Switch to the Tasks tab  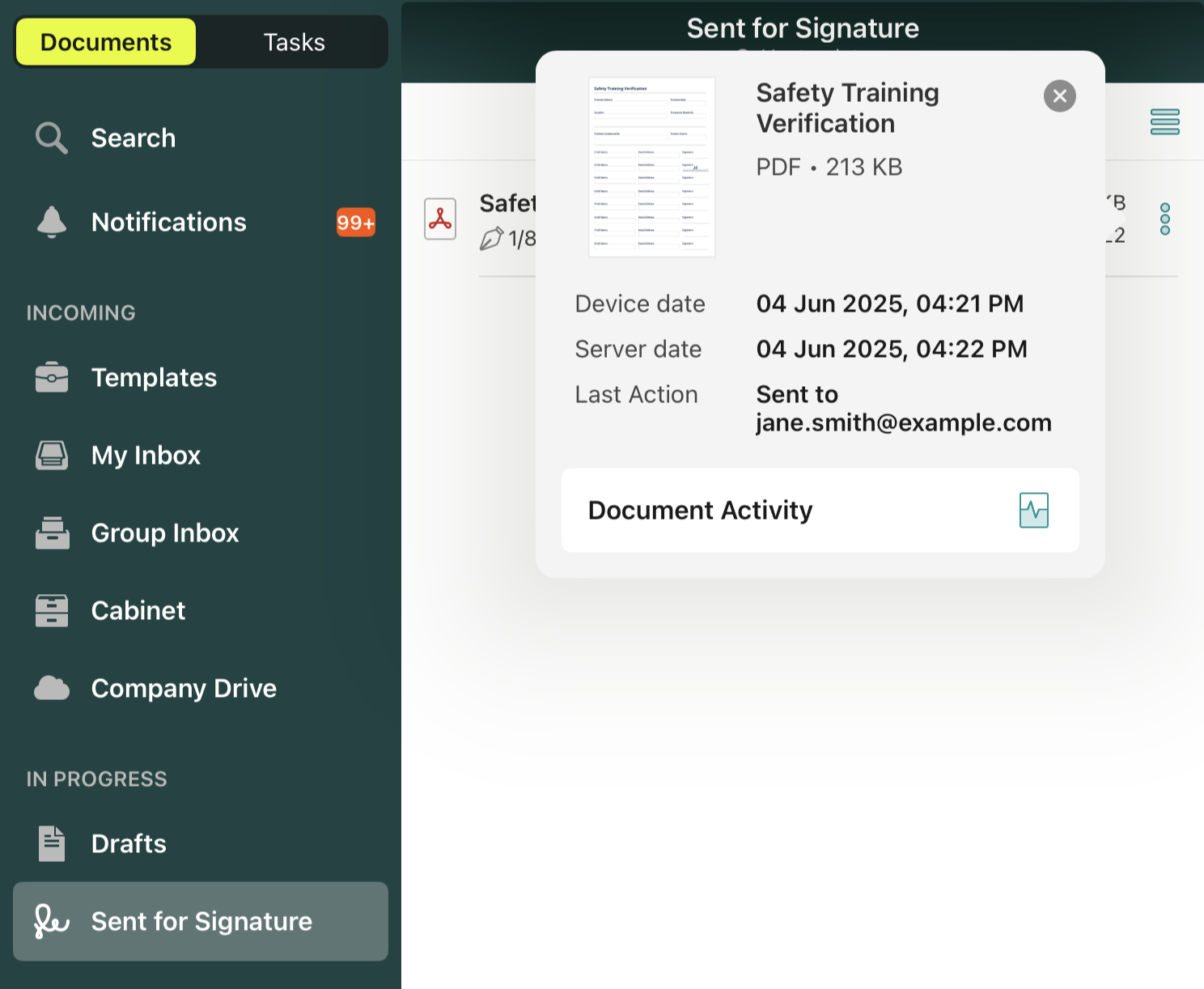pos(294,42)
